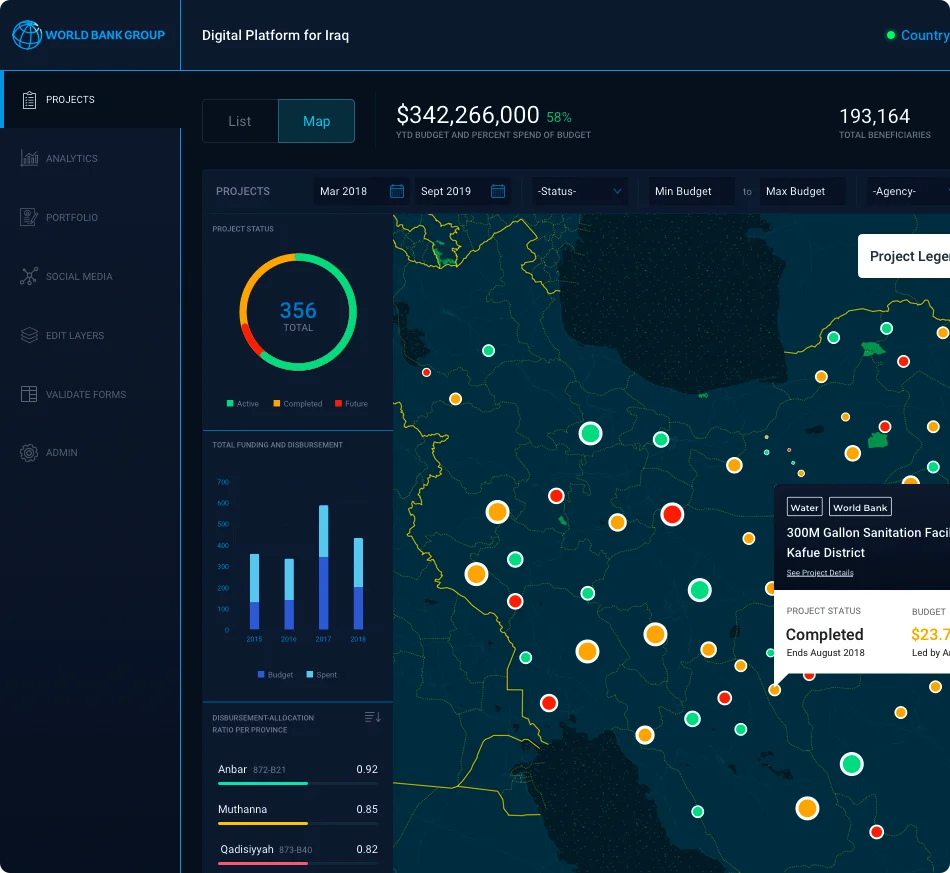Open the Social Media network icon

click(29, 276)
